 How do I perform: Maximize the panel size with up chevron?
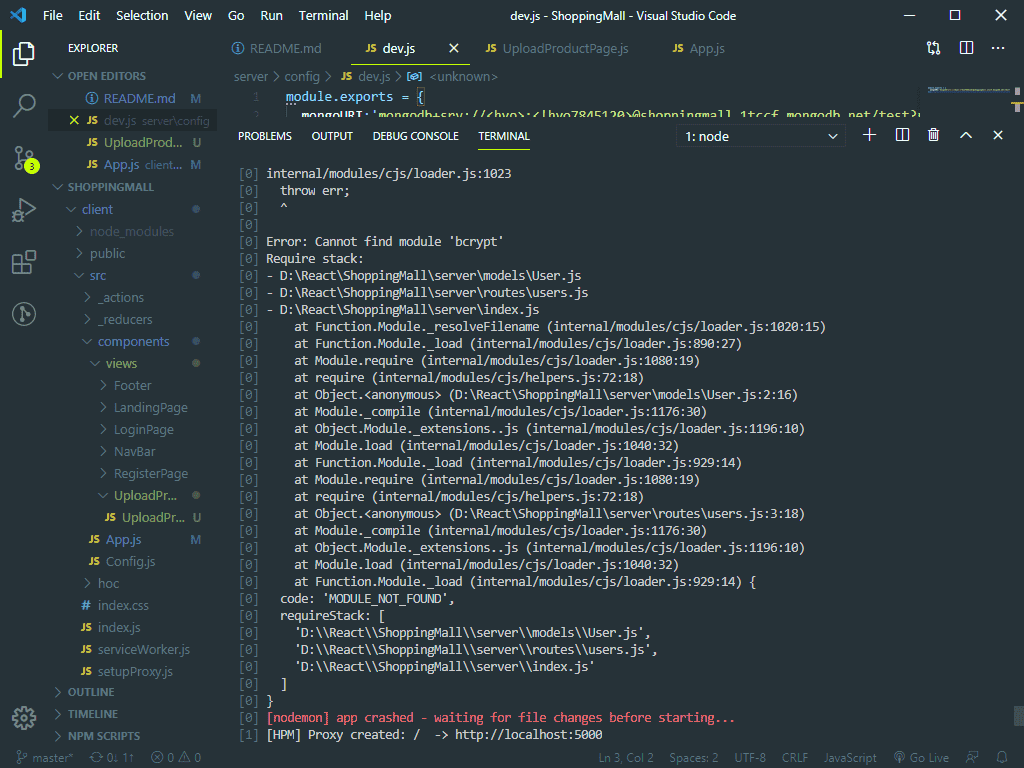coord(966,135)
